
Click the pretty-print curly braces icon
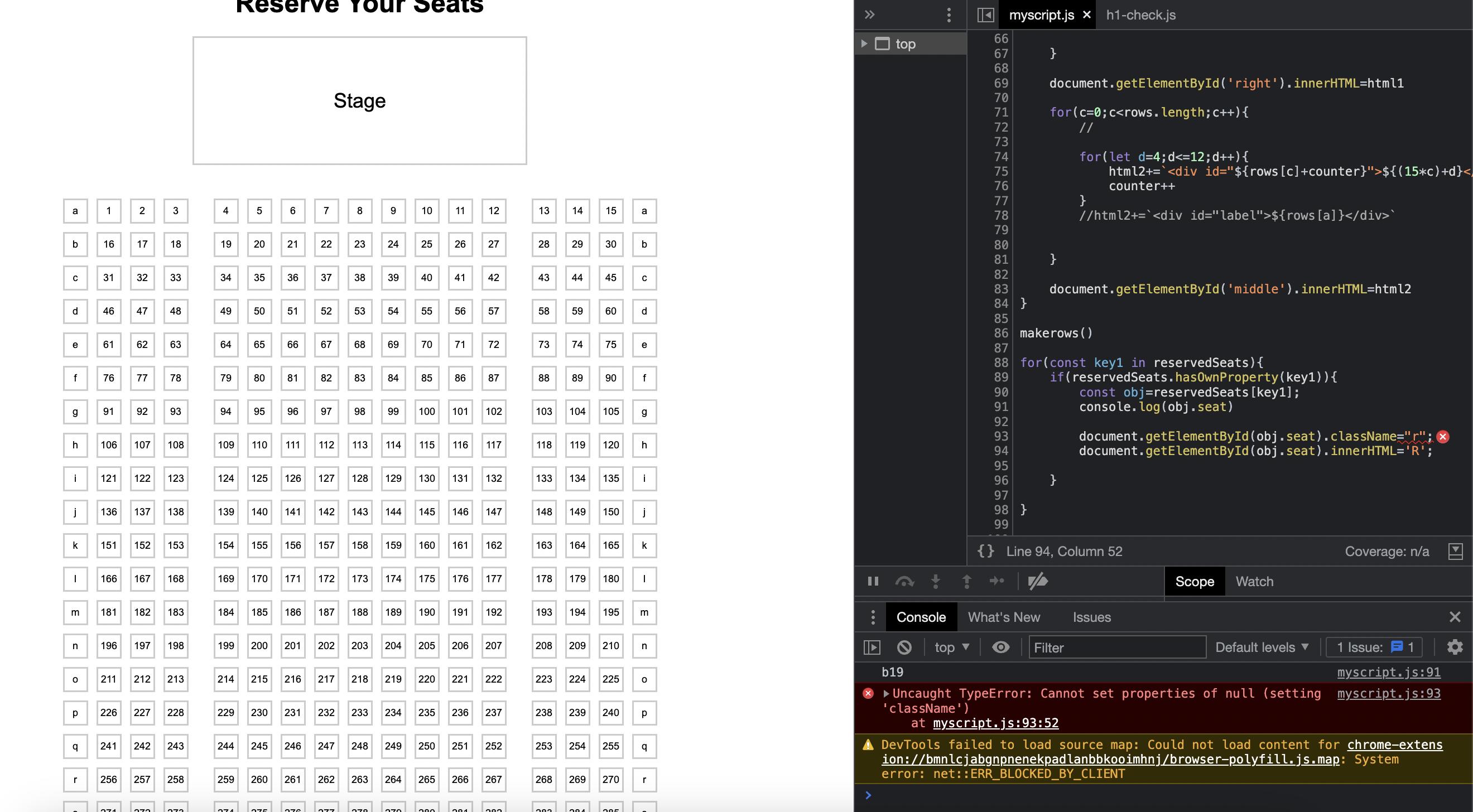click(x=985, y=551)
